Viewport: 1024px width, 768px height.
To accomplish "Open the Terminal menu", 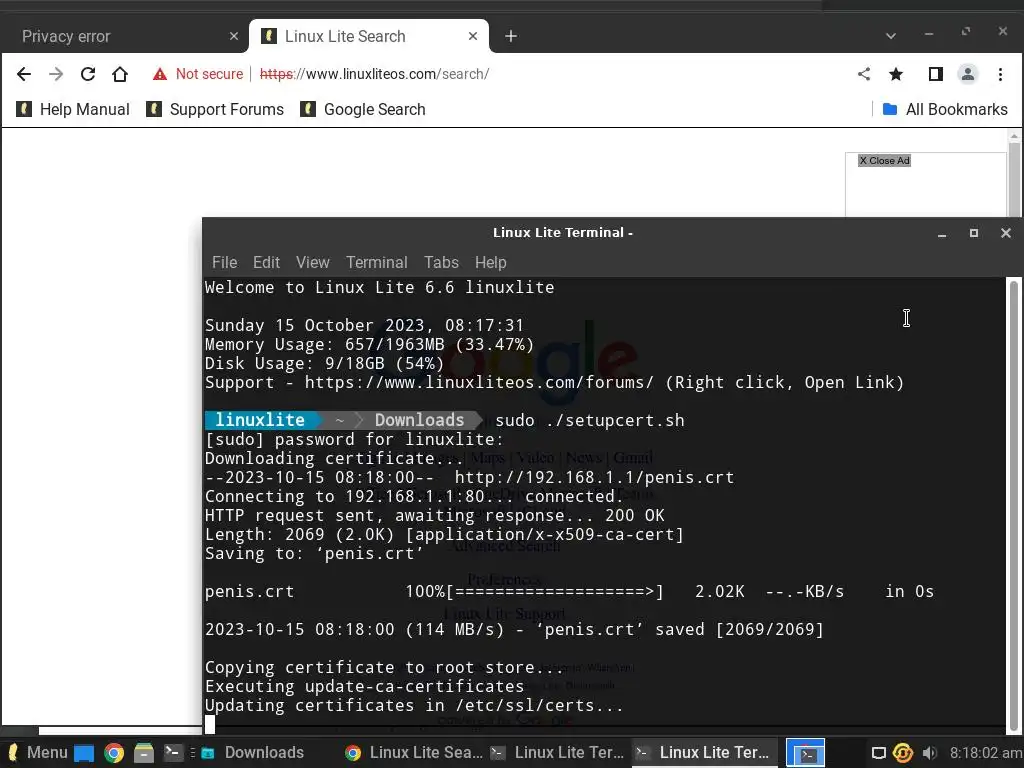I will tap(377, 263).
